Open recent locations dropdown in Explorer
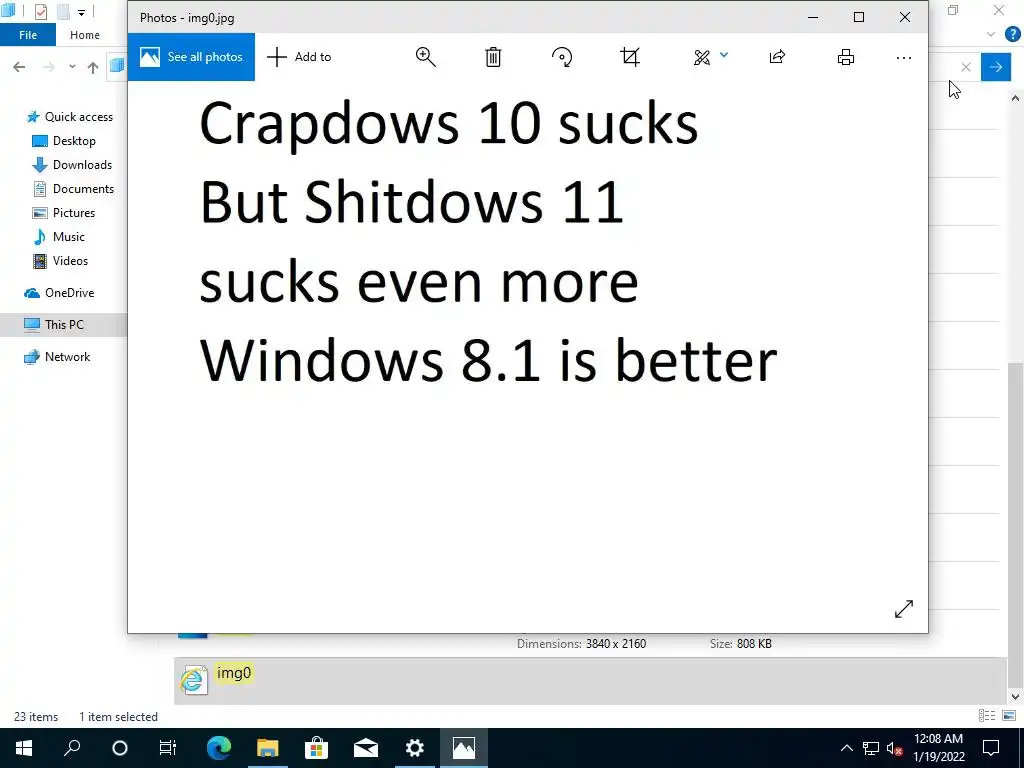This screenshot has height=768, width=1024. (72, 67)
